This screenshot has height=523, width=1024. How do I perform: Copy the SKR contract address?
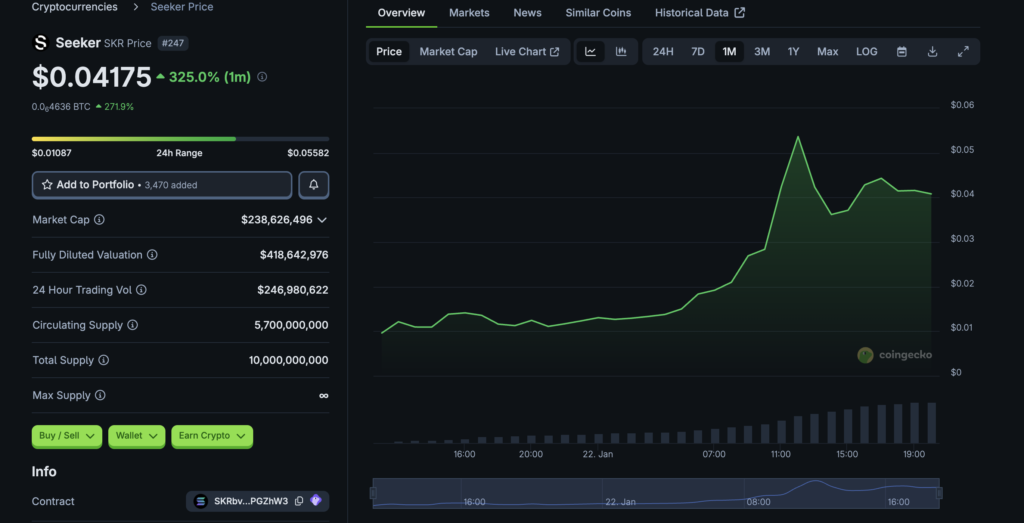299,501
